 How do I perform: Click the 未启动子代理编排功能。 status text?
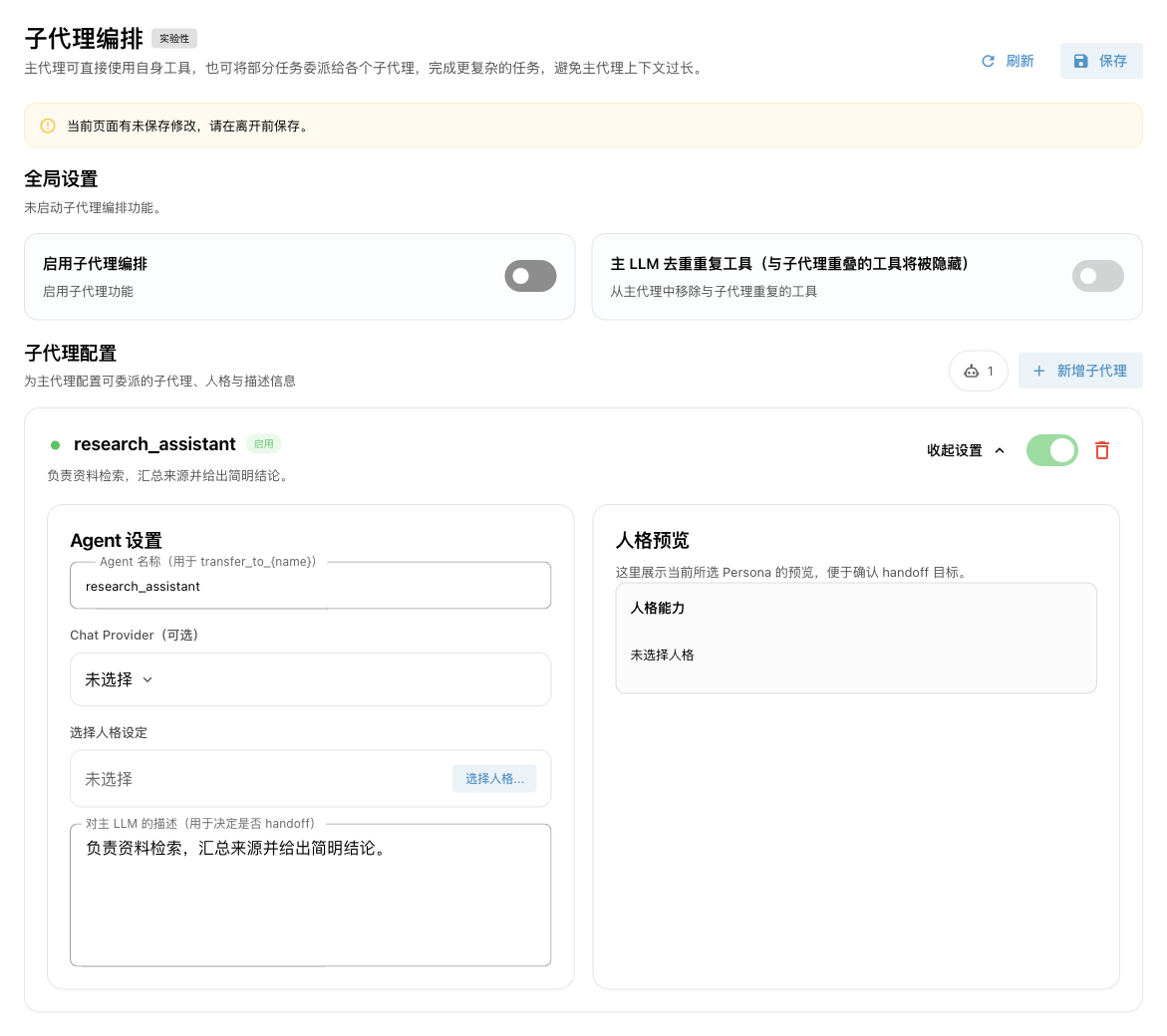pos(93,207)
